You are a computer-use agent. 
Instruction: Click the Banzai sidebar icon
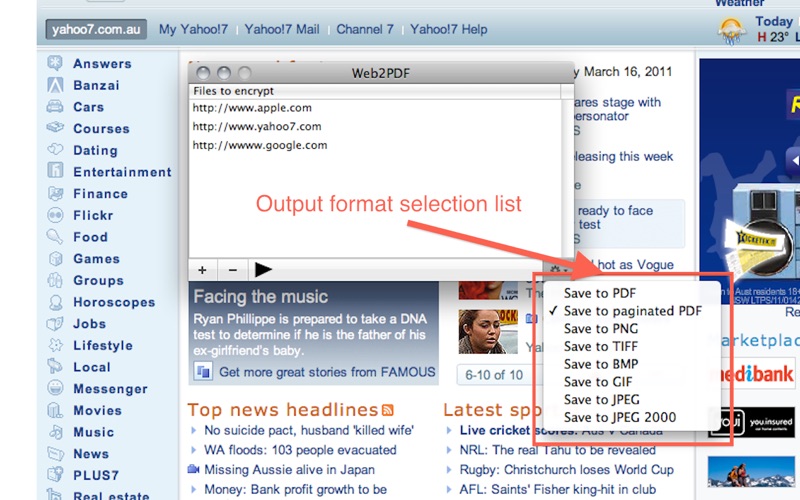pos(55,85)
